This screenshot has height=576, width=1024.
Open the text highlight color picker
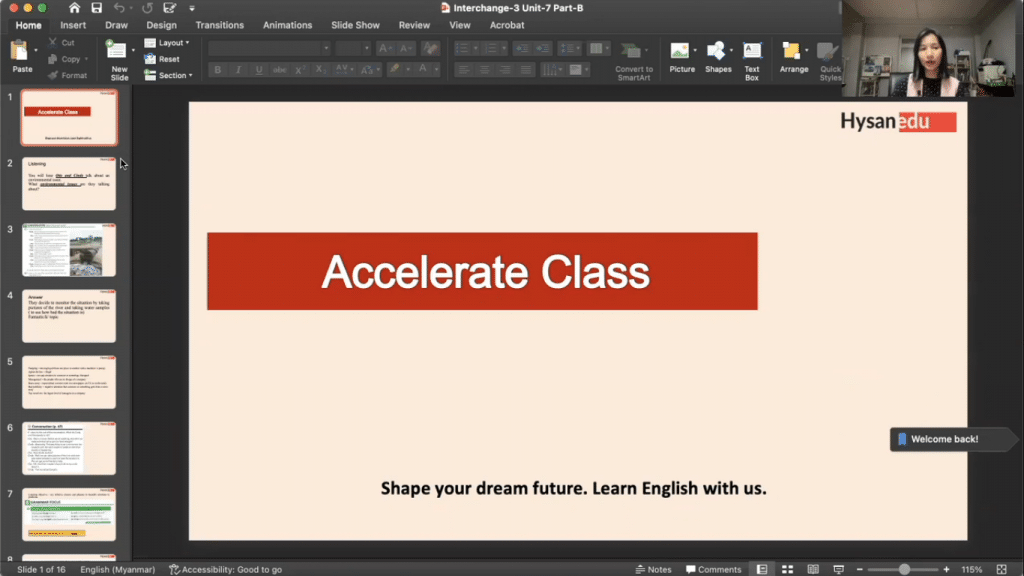(x=394, y=69)
